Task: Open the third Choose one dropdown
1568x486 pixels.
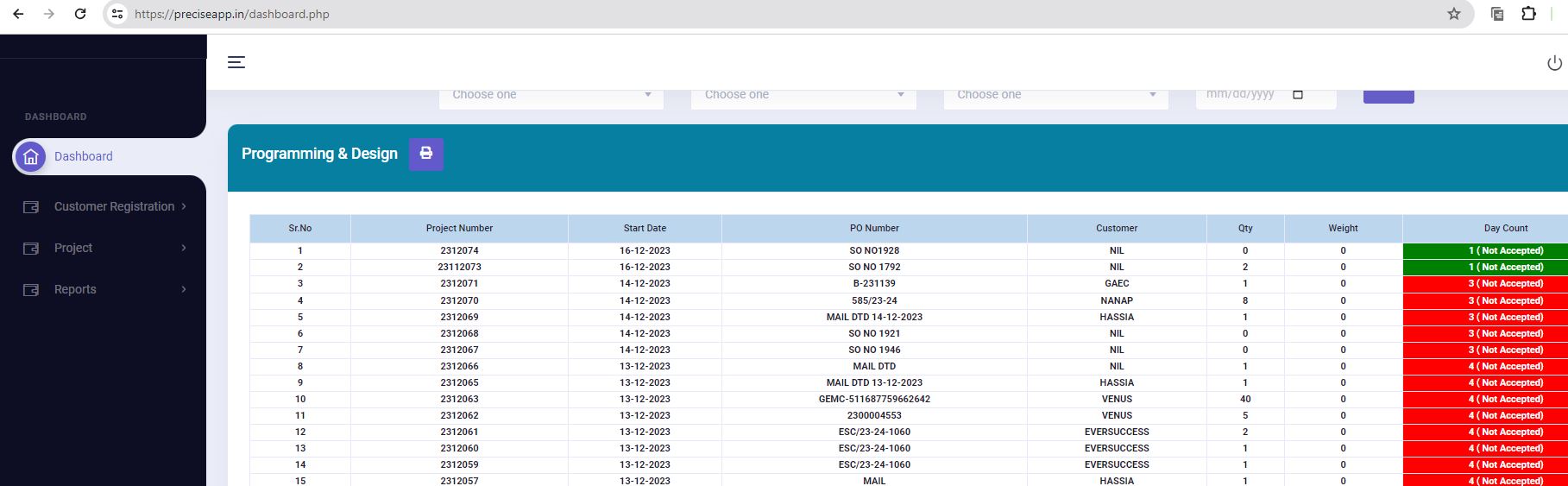Action: 1055,96
